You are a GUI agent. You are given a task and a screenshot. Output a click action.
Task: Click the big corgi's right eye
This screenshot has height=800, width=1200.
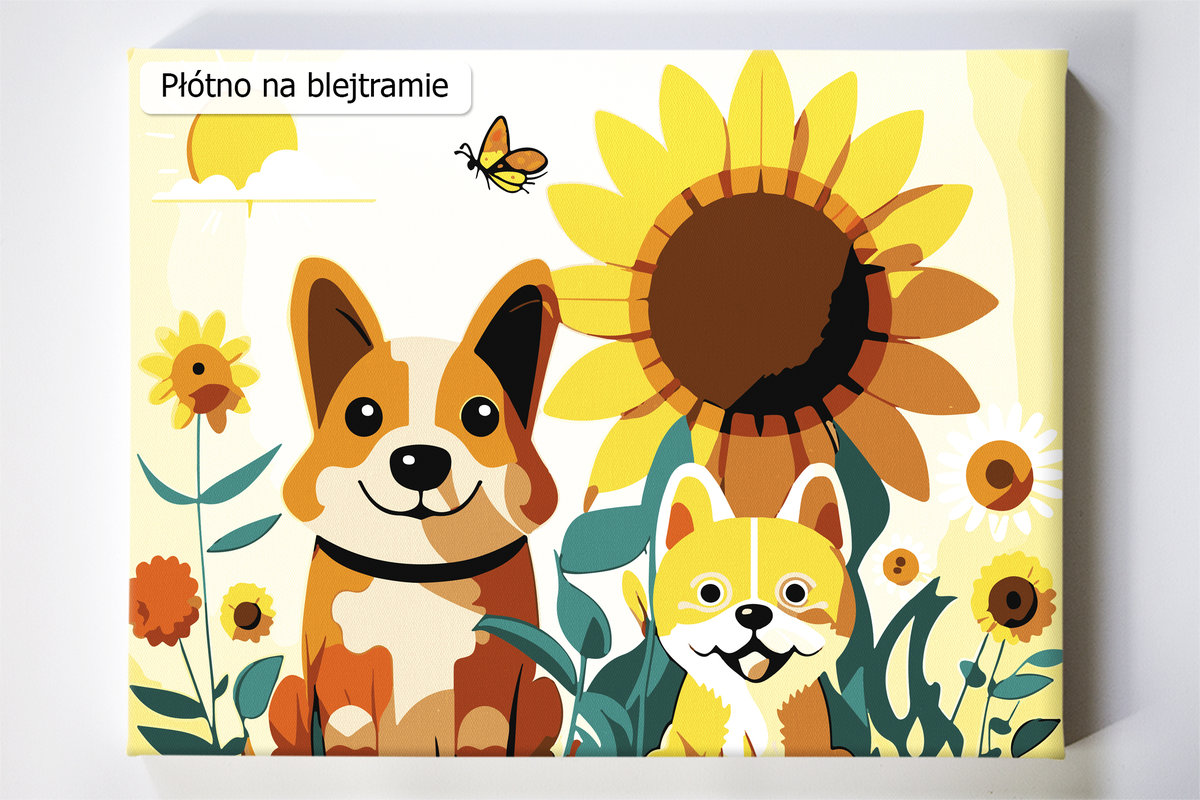click(480, 416)
